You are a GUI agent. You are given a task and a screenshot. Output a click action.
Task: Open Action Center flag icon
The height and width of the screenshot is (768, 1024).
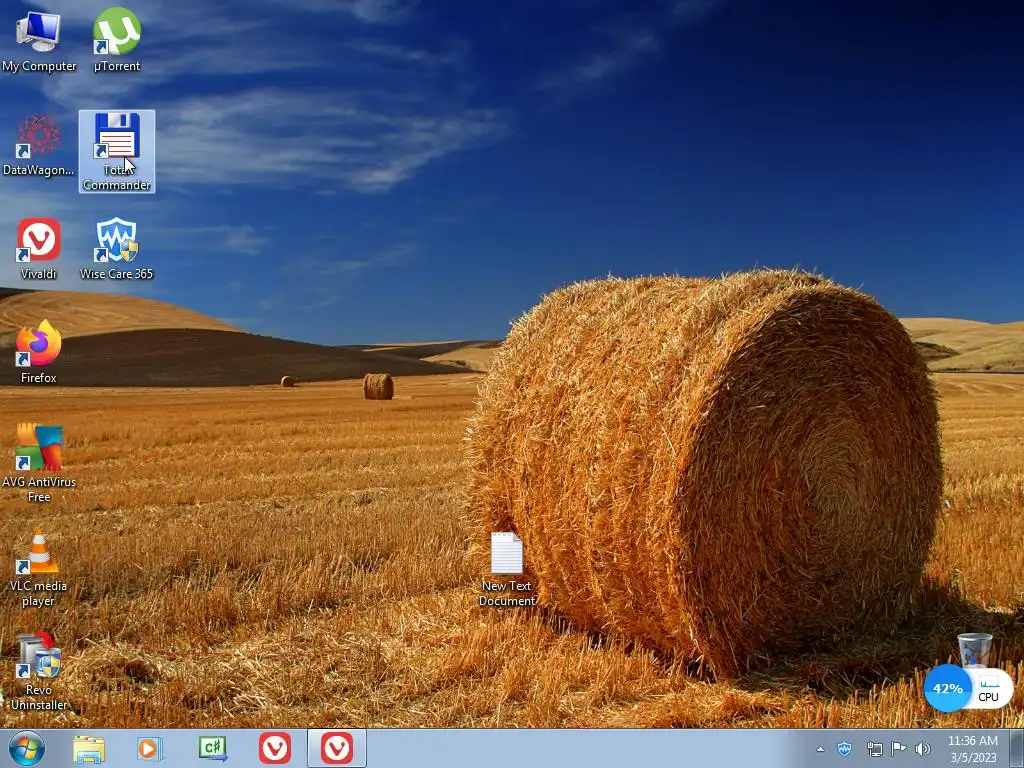click(x=899, y=748)
